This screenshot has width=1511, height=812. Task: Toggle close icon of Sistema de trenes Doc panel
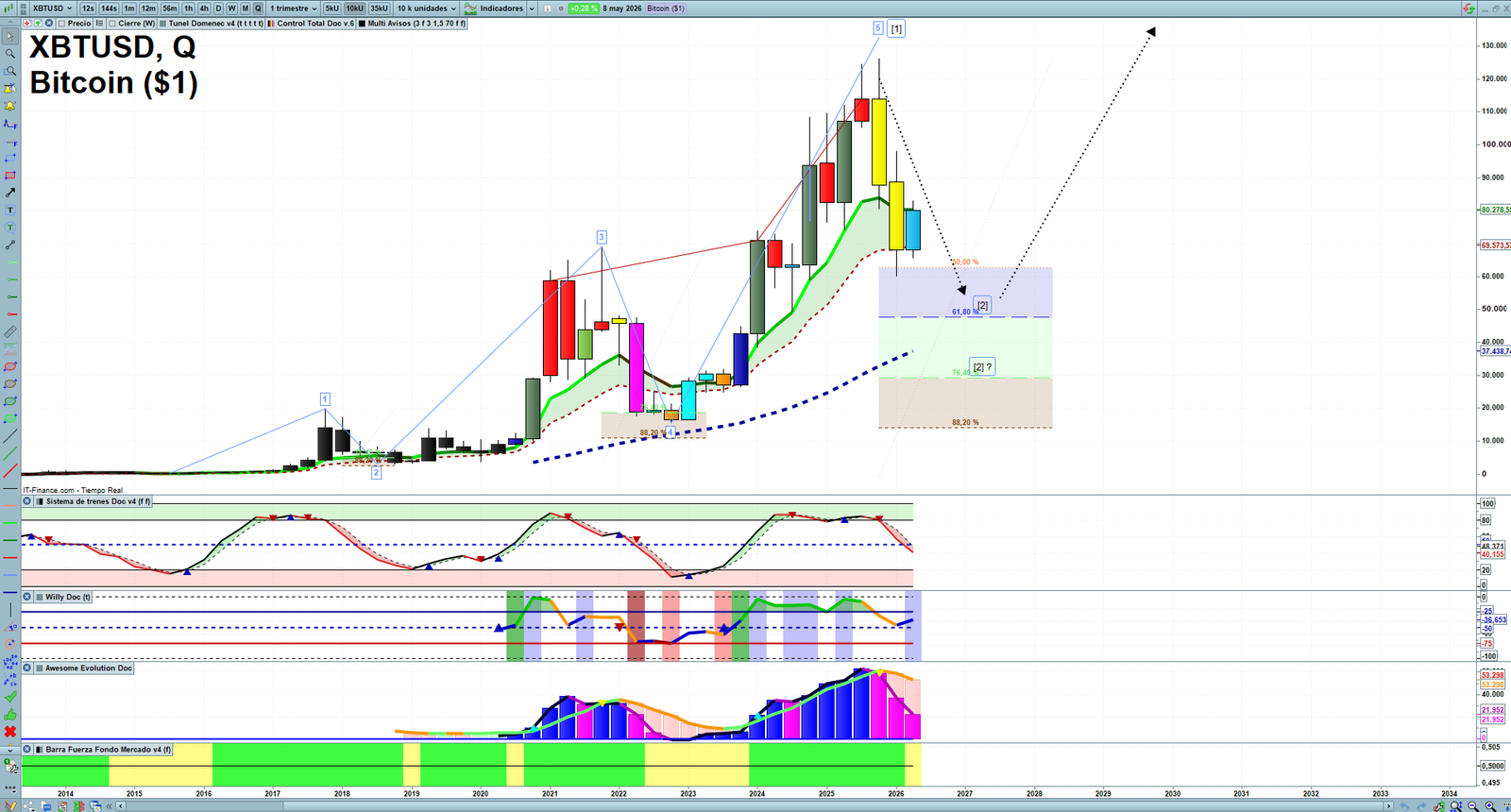pos(27,501)
